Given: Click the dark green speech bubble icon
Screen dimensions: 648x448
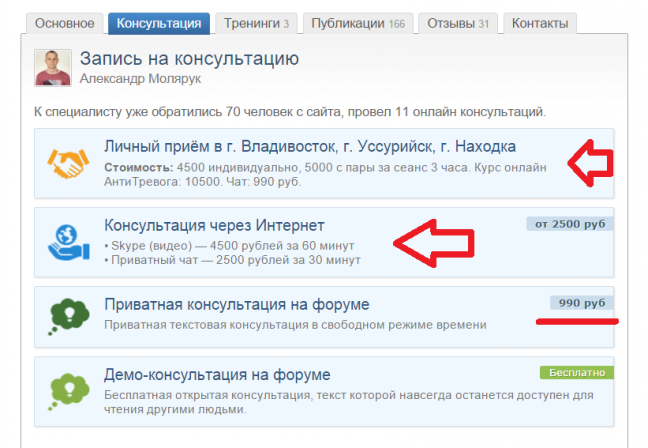Looking at the screenshot, I should point(65,314).
